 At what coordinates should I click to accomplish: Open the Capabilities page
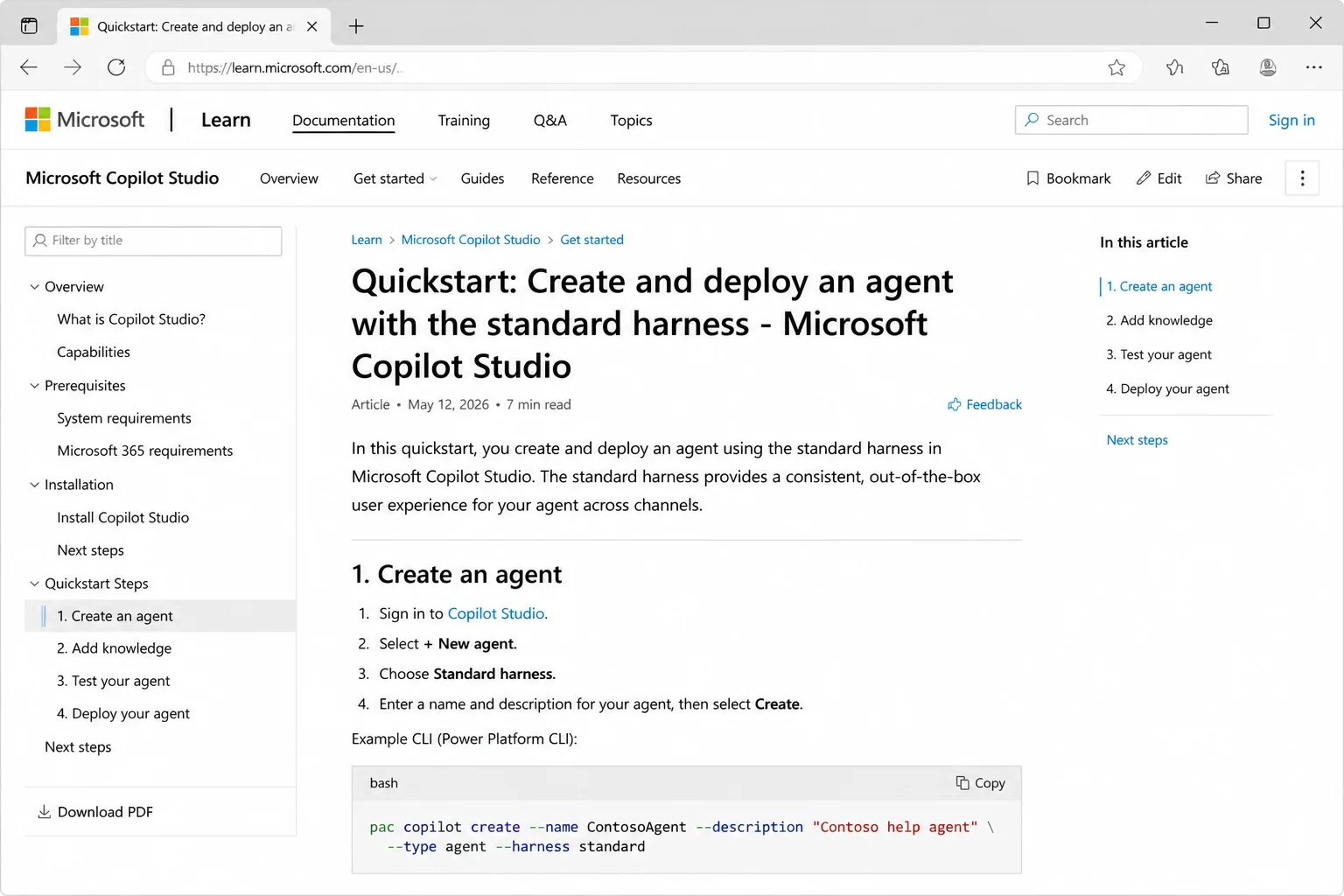pos(94,352)
